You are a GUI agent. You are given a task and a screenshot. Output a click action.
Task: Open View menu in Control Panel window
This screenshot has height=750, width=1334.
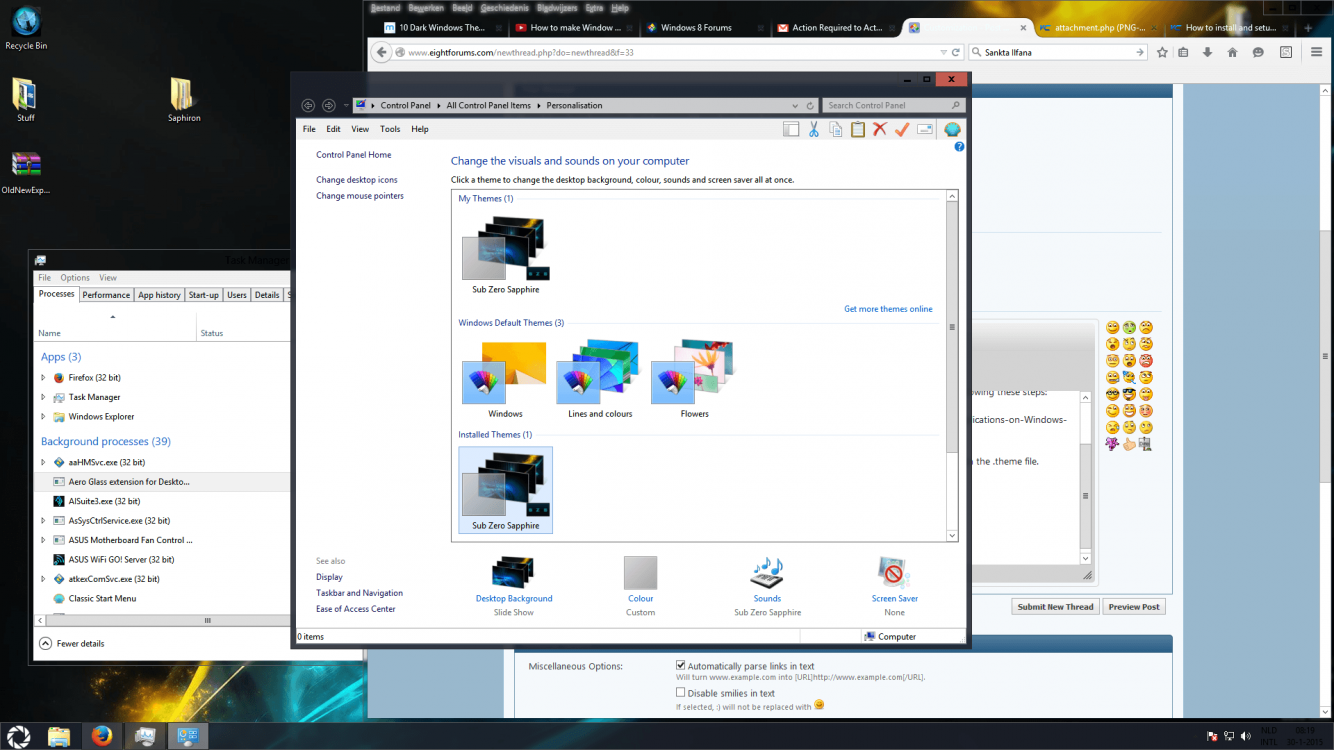[x=360, y=129]
